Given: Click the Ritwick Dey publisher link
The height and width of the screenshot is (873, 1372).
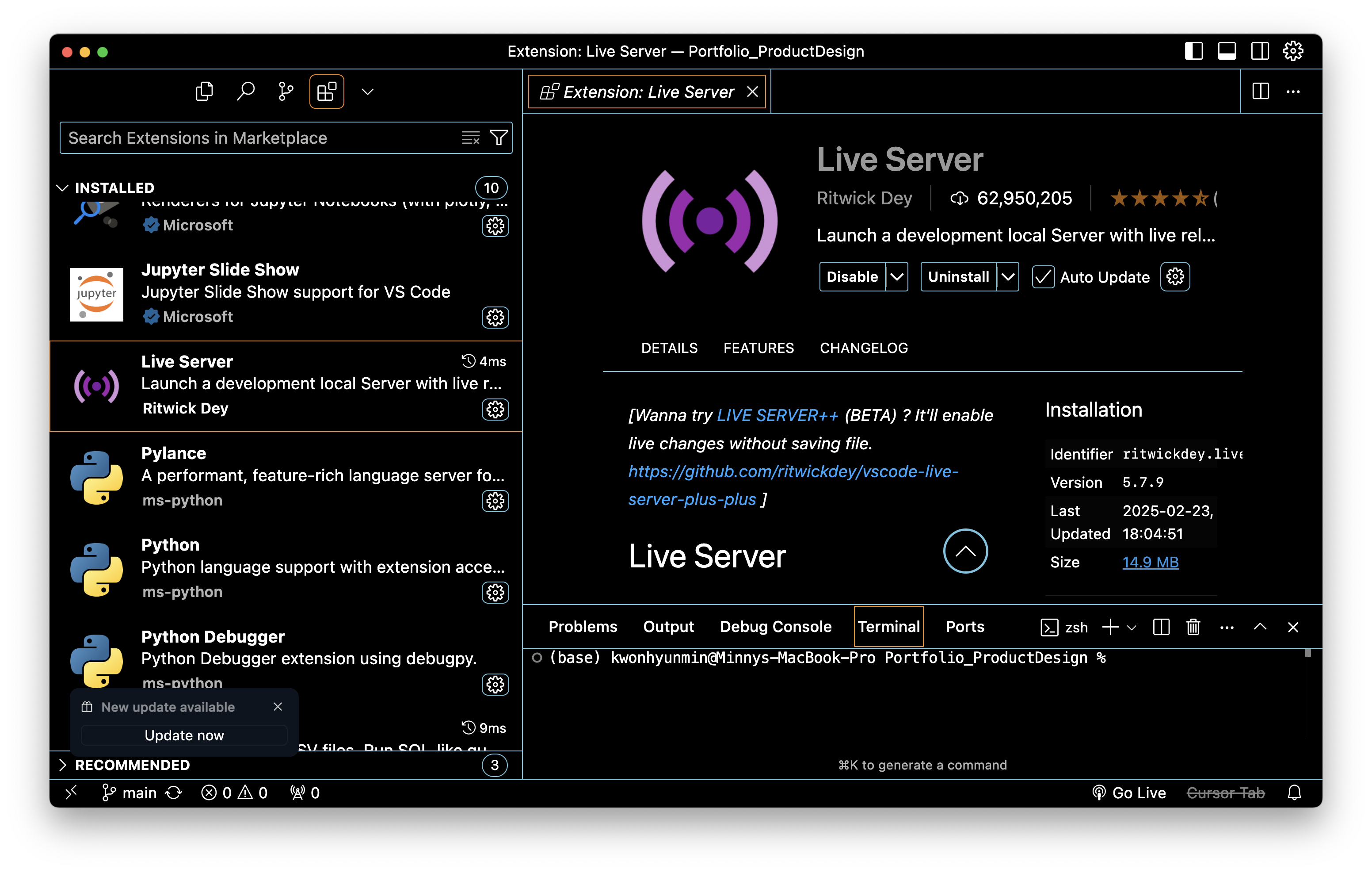Looking at the screenshot, I should [x=864, y=199].
